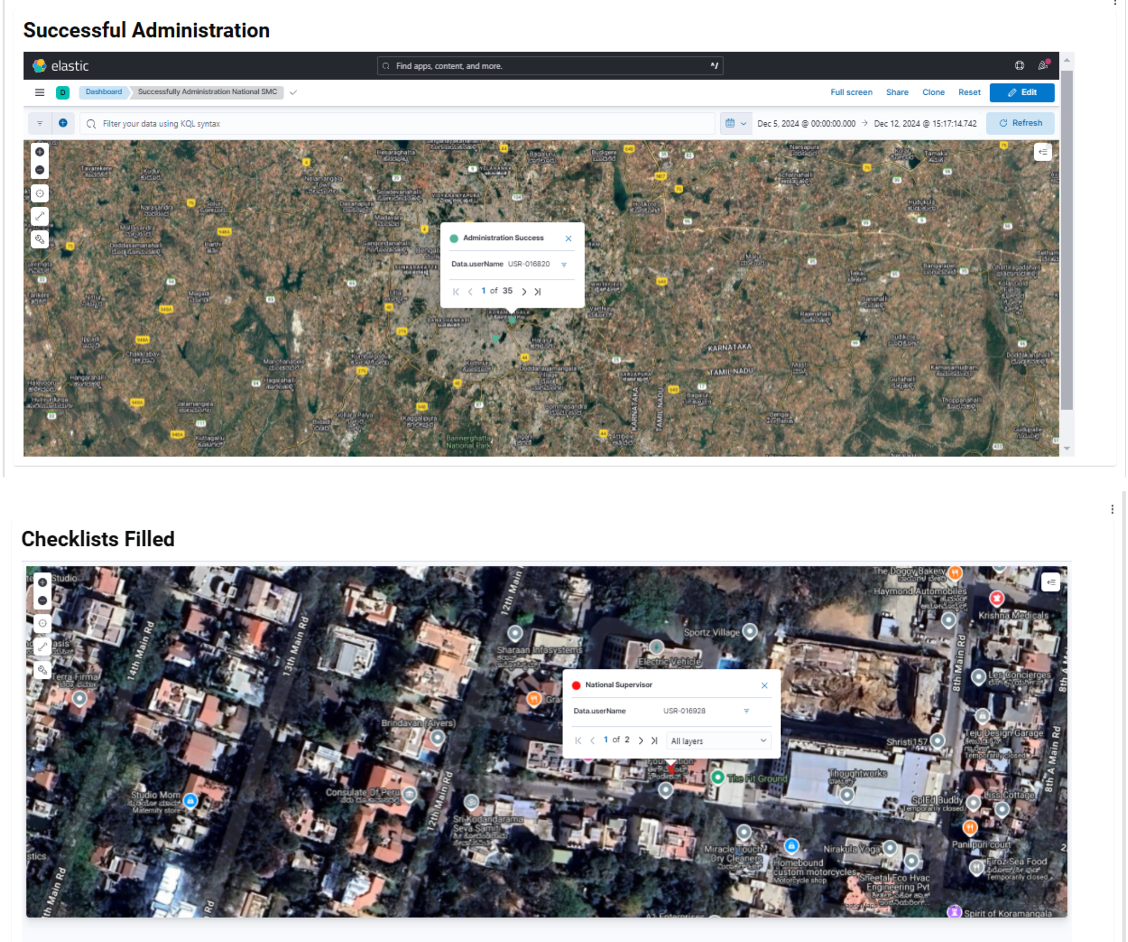Add a filter with the plus icon
The height and width of the screenshot is (942, 1128).
63,123
